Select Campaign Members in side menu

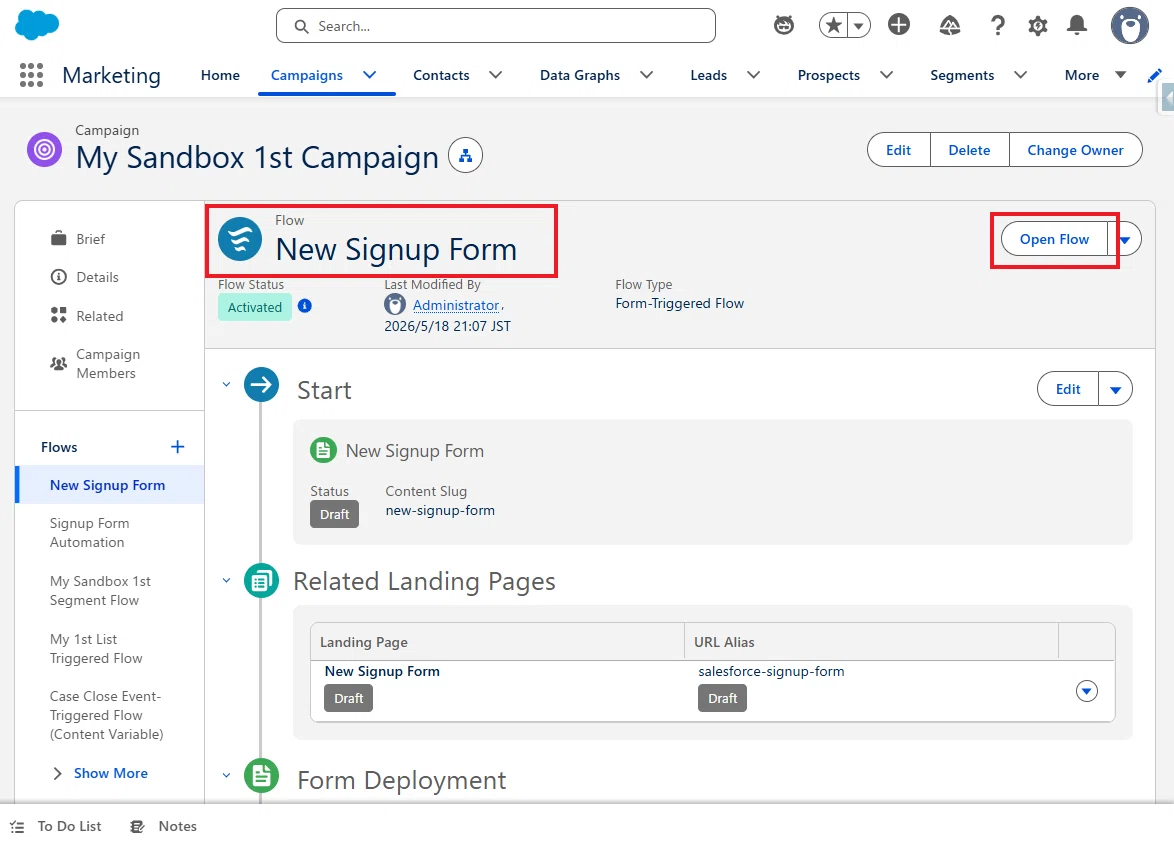[x=109, y=363]
